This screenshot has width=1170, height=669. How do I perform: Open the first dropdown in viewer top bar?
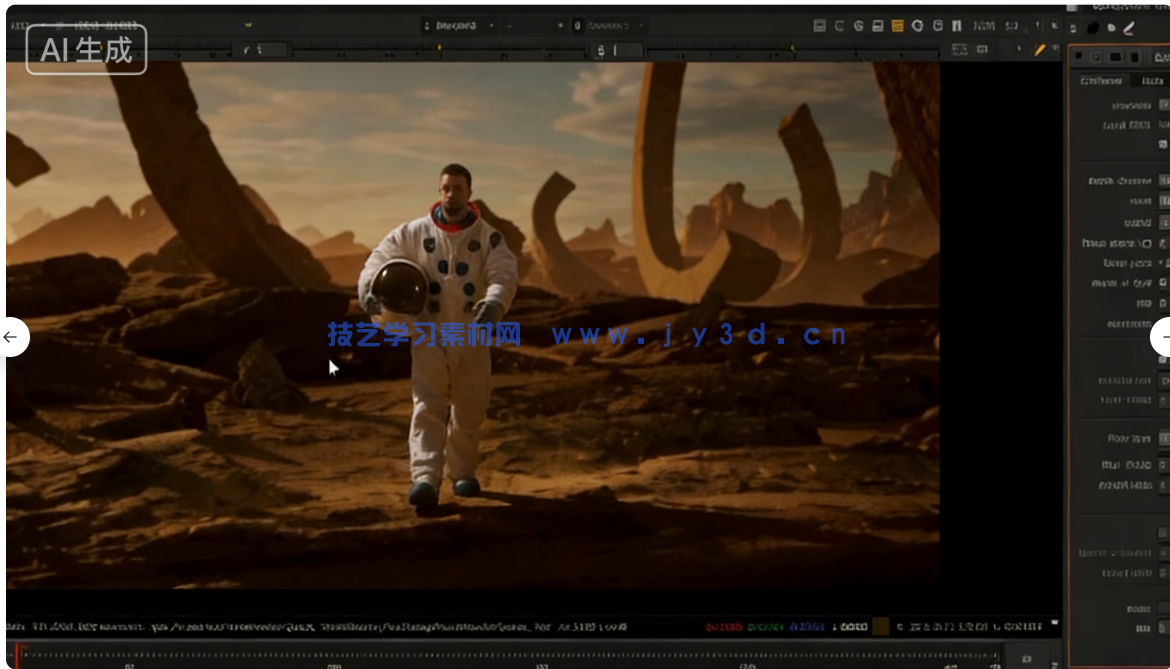(460, 25)
